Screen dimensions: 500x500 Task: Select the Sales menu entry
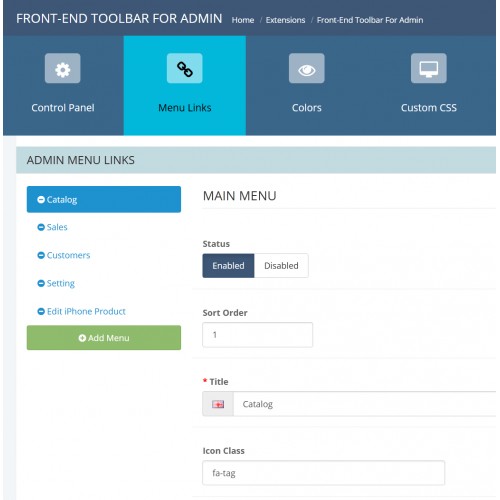coord(57,227)
